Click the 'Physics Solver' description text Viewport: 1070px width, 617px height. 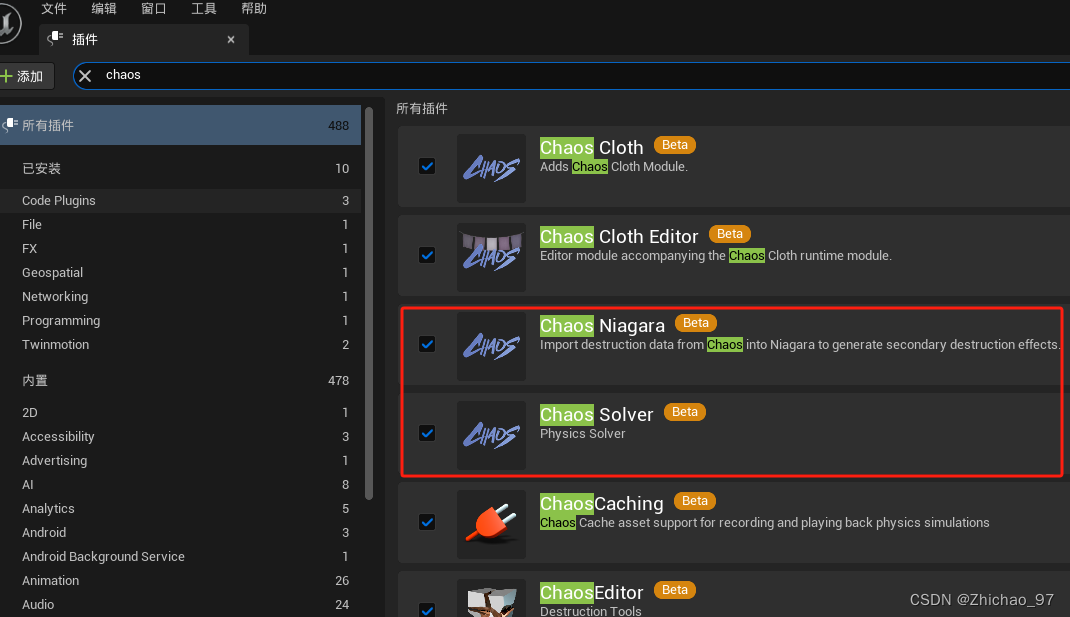coord(582,433)
